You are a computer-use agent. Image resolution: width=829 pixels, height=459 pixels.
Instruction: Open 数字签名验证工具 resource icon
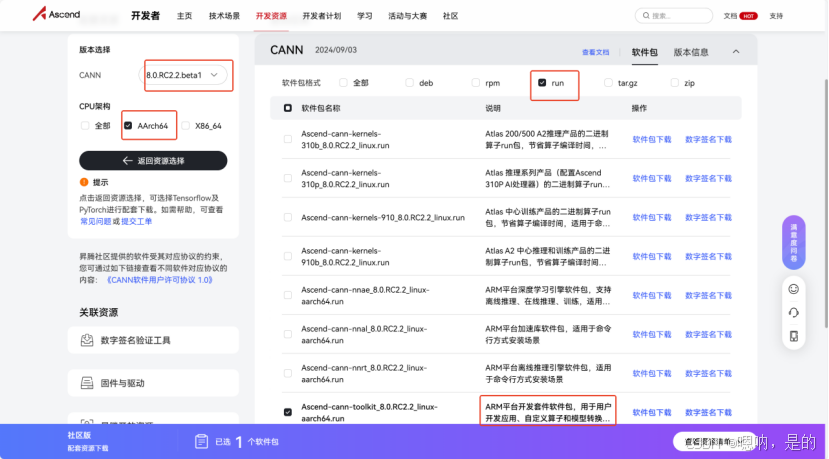pyautogui.click(x=87, y=340)
